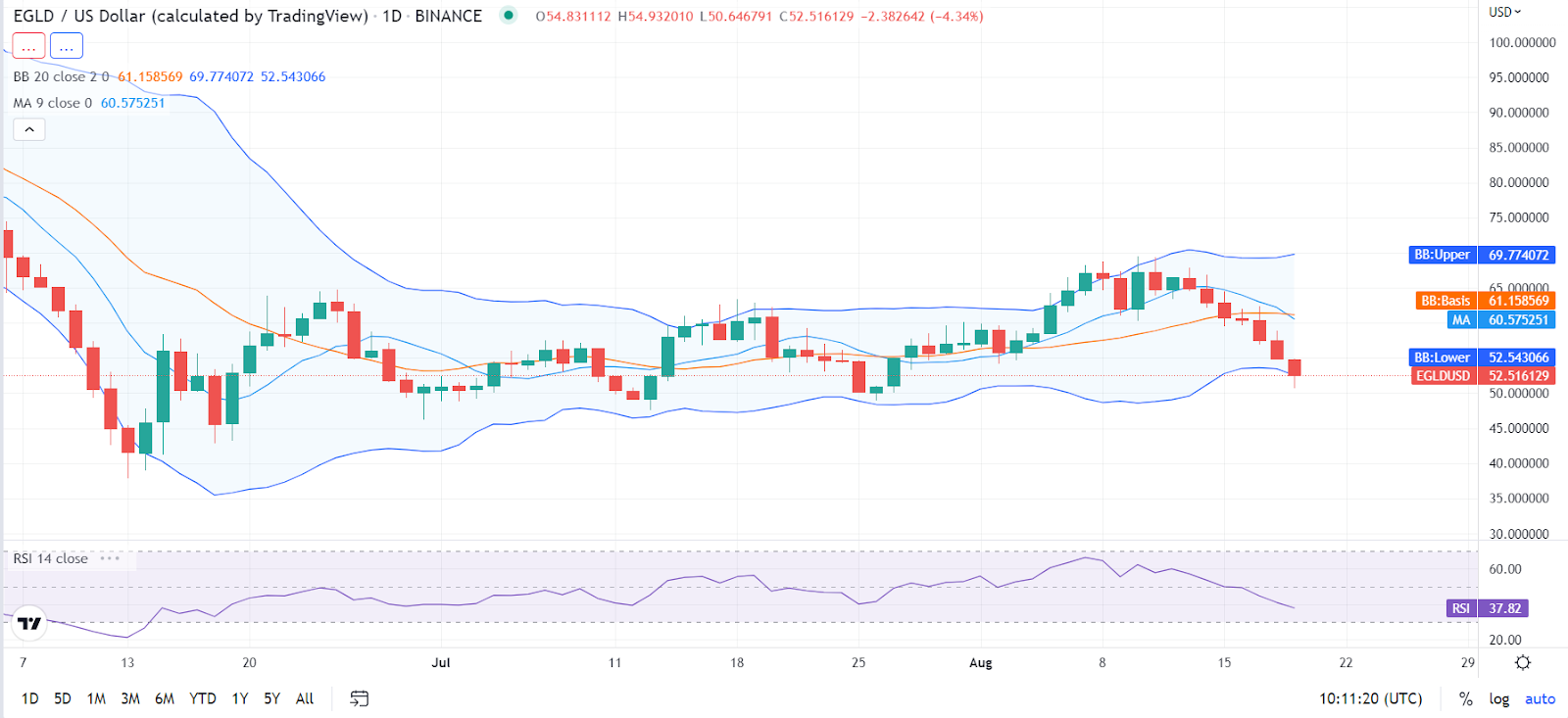The width and height of the screenshot is (1568, 718).
Task: Click the BINANCE exchange label
Action: [x=448, y=16]
